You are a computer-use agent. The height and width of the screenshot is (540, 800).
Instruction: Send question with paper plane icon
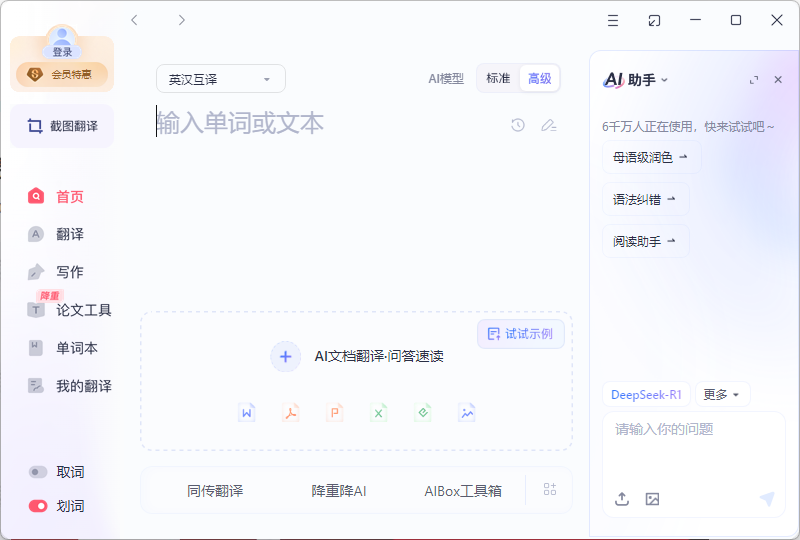click(767, 499)
